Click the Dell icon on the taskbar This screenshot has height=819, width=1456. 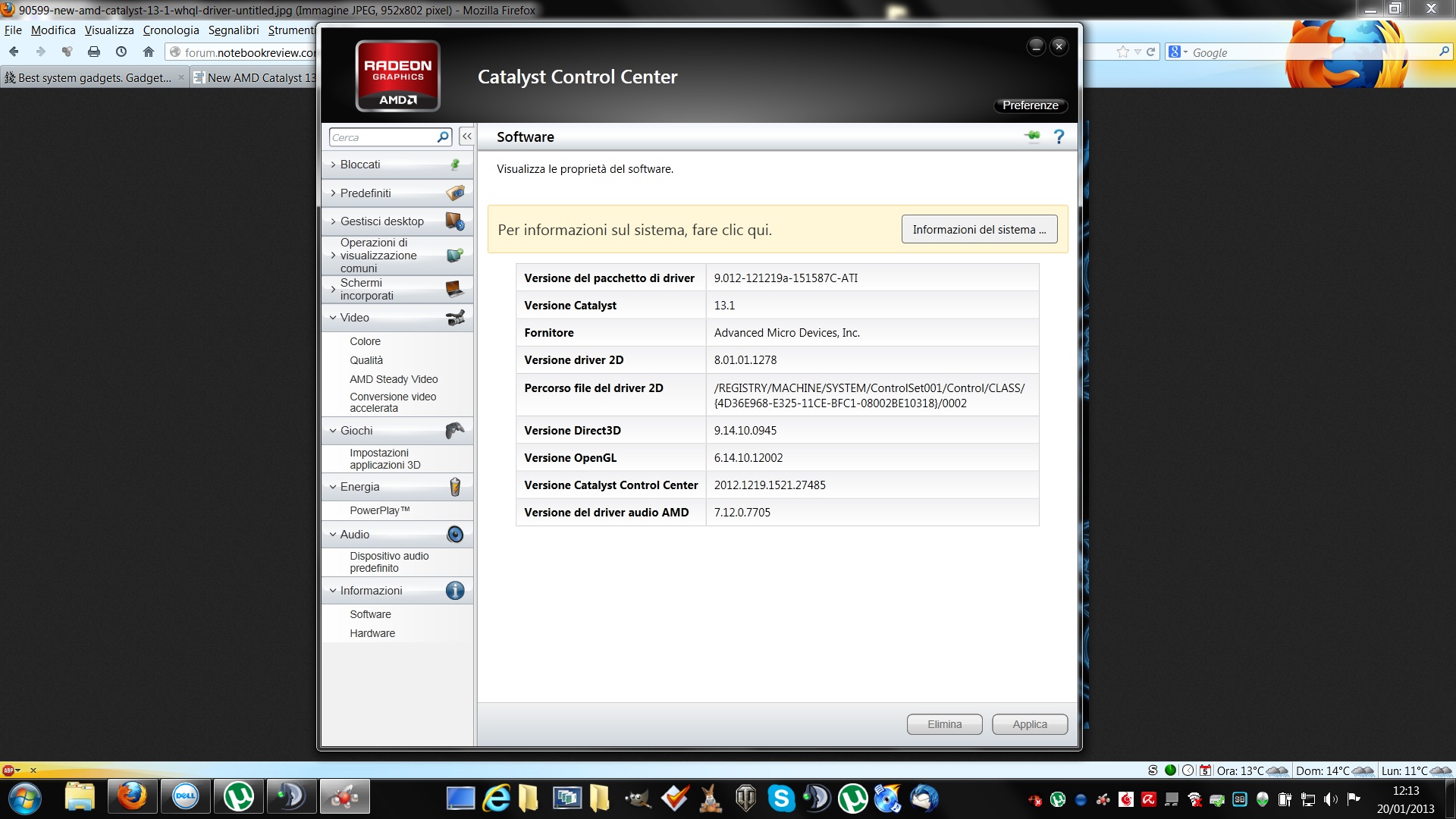click(186, 798)
